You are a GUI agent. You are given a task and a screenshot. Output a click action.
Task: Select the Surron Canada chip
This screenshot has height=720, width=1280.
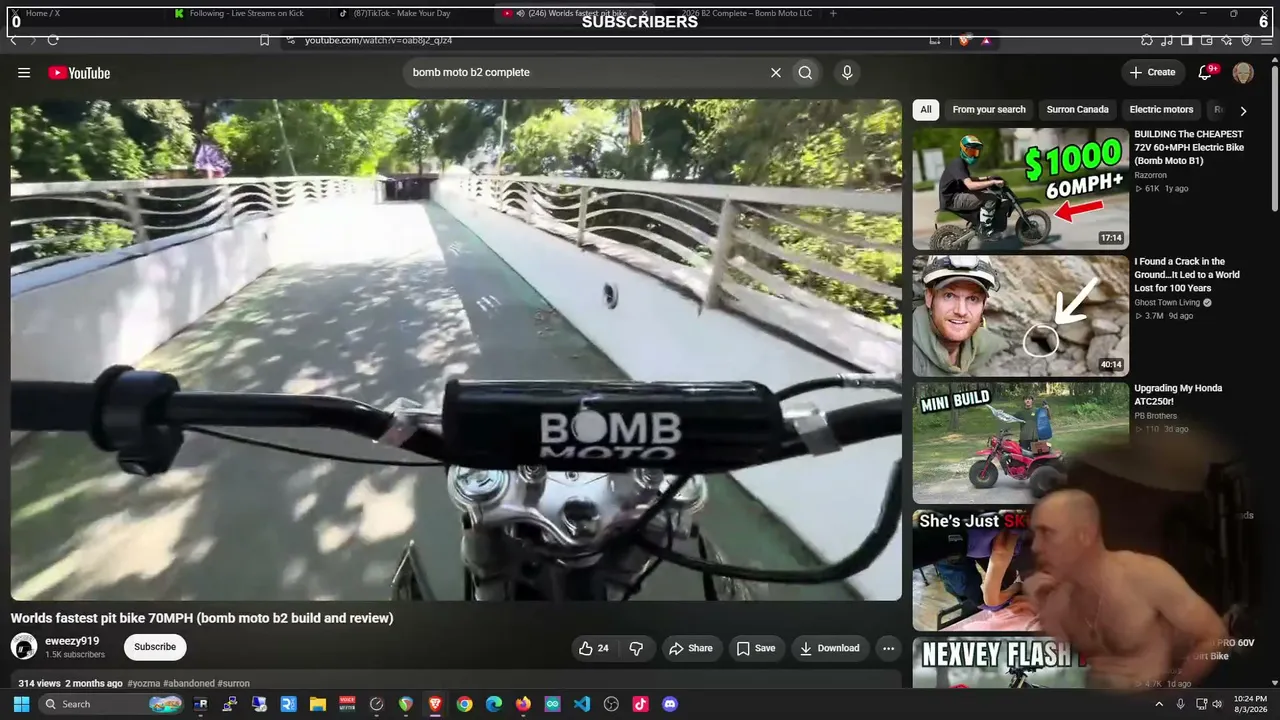[x=1077, y=110]
